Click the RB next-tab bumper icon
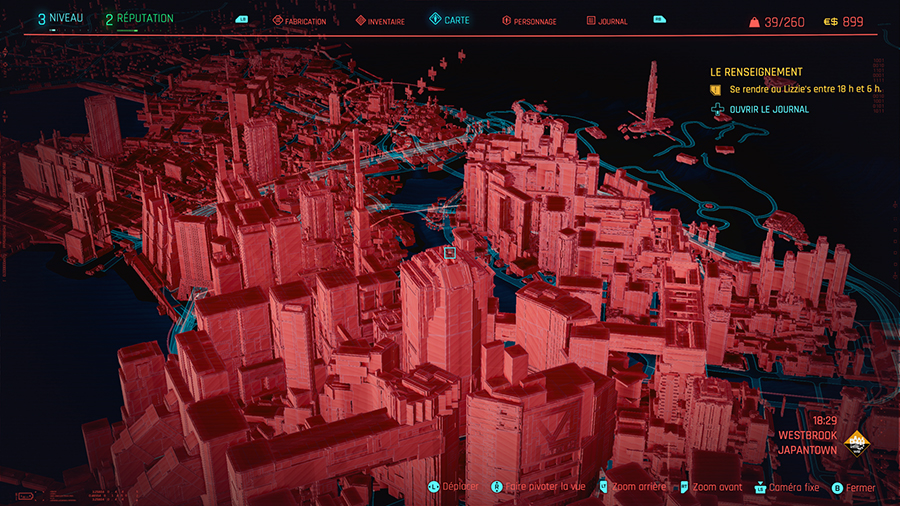Image resolution: width=900 pixels, height=506 pixels. pos(658,19)
